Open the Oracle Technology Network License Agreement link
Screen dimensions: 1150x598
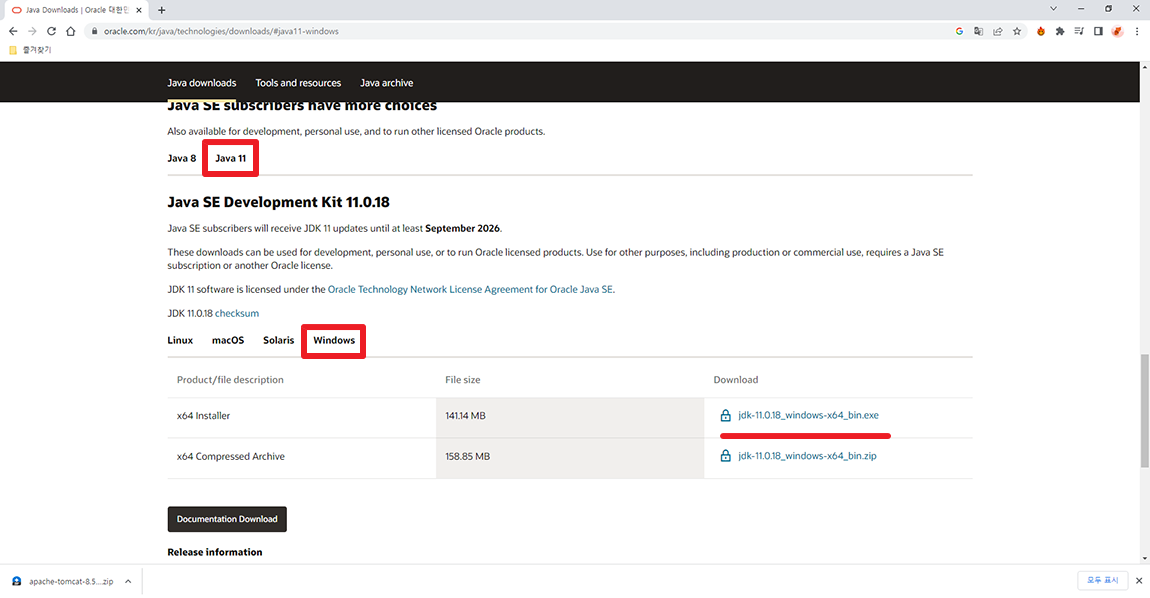470,290
